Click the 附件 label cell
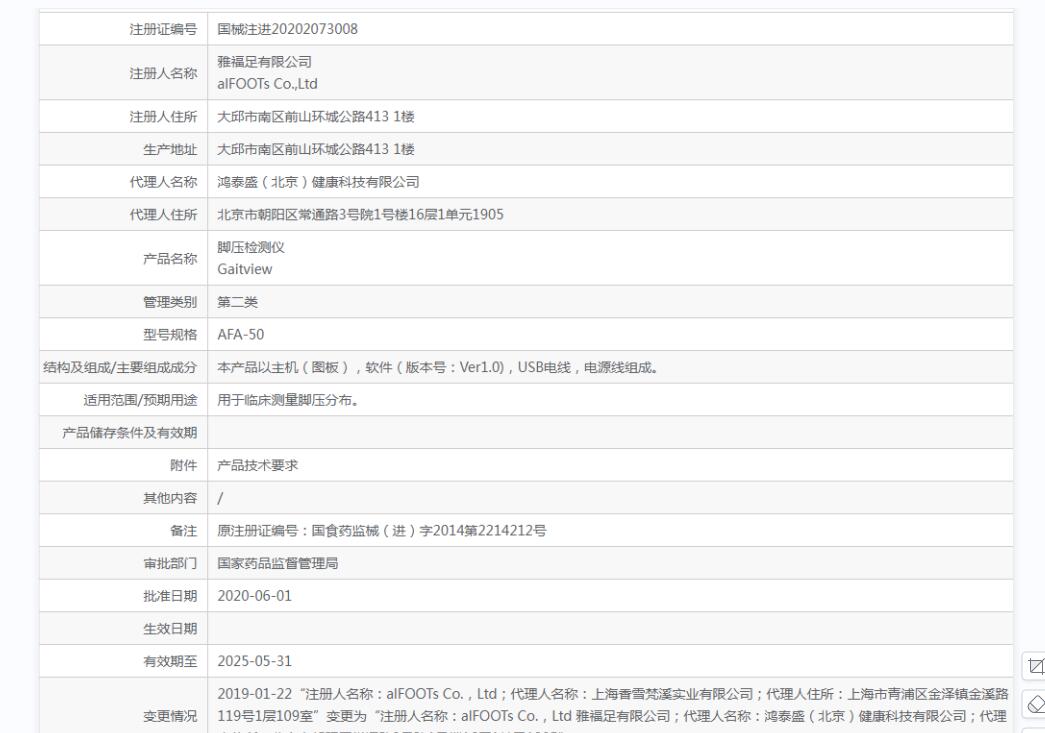Image resolution: width=1045 pixels, height=733 pixels. 123,465
